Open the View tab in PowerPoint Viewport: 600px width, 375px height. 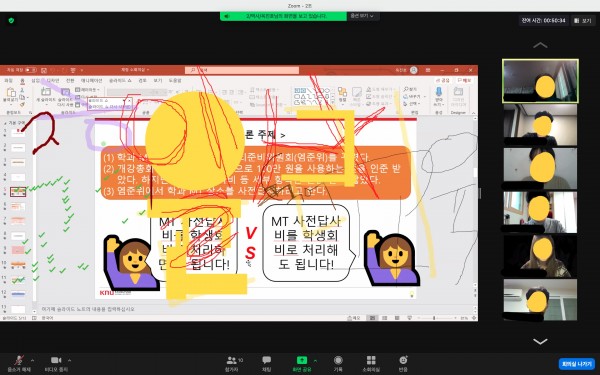pos(158,81)
